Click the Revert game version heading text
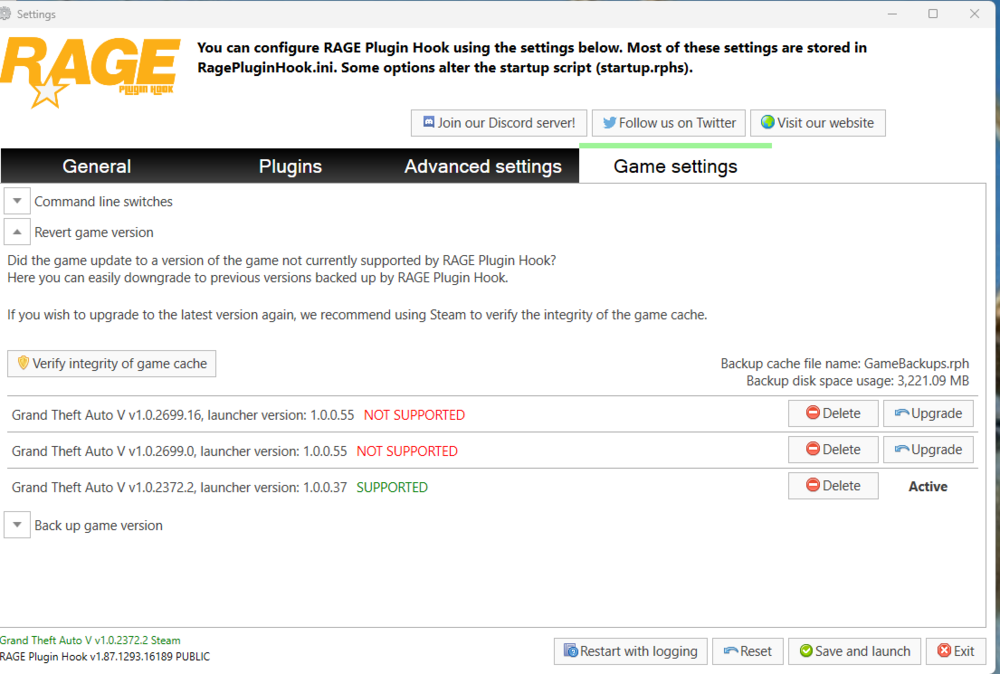This screenshot has width=1000, height=674. [x=94, y=232]
